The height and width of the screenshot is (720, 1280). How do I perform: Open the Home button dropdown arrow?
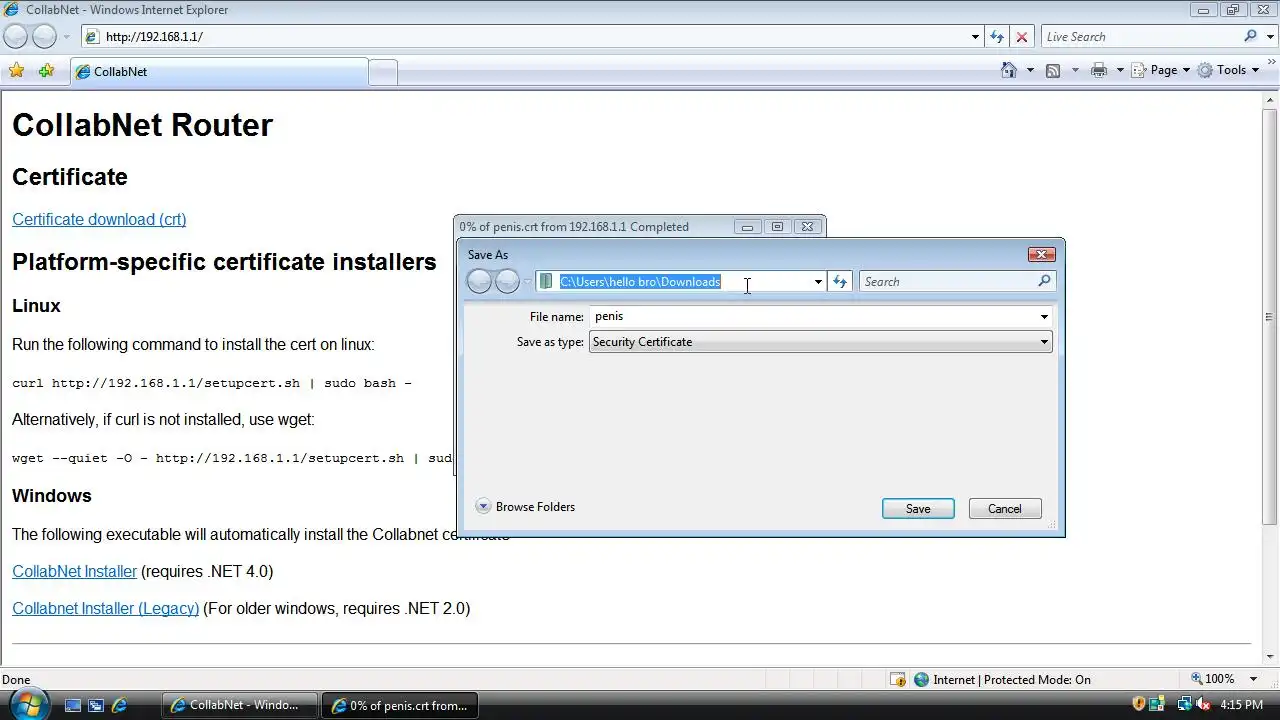click(x=1030, y=70)
